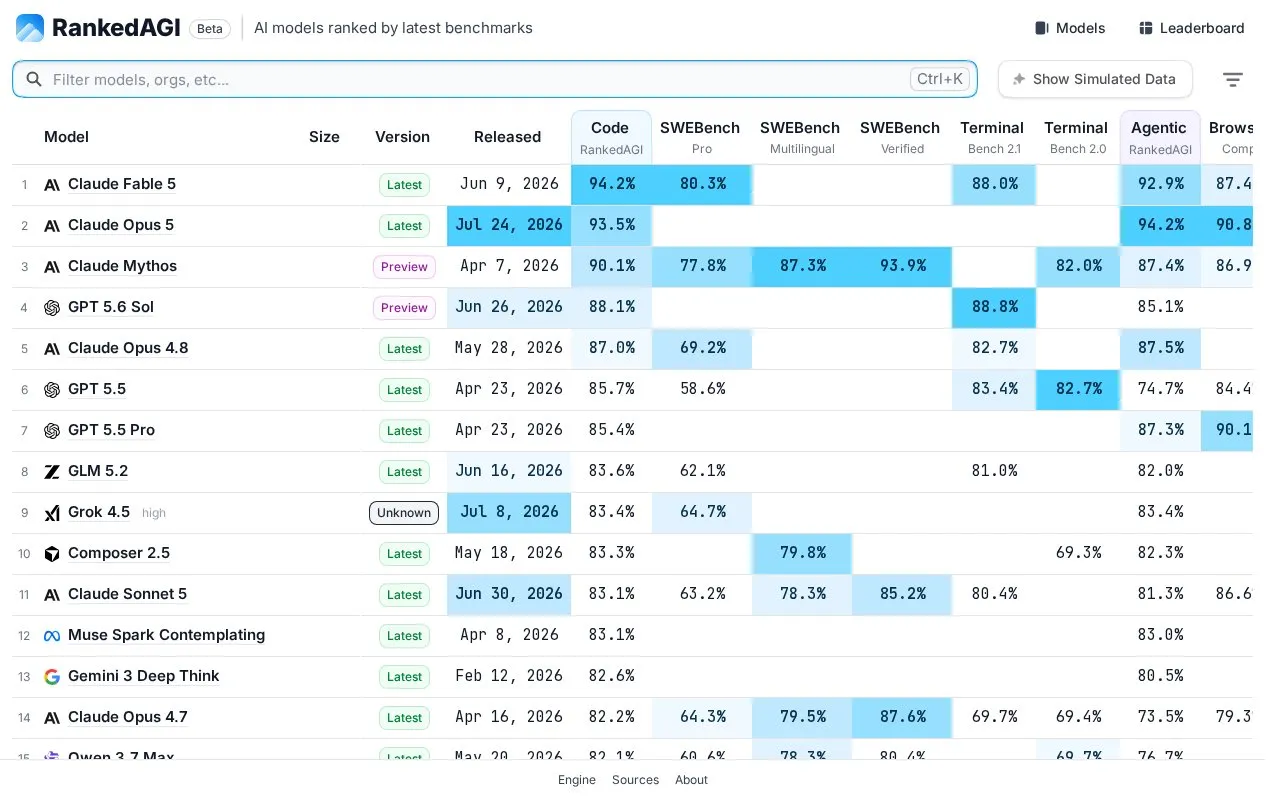This screenshot has width=1280, height=800.
Task: Sort by Terminal Bench 2.1 header
Action: [992, 137]
